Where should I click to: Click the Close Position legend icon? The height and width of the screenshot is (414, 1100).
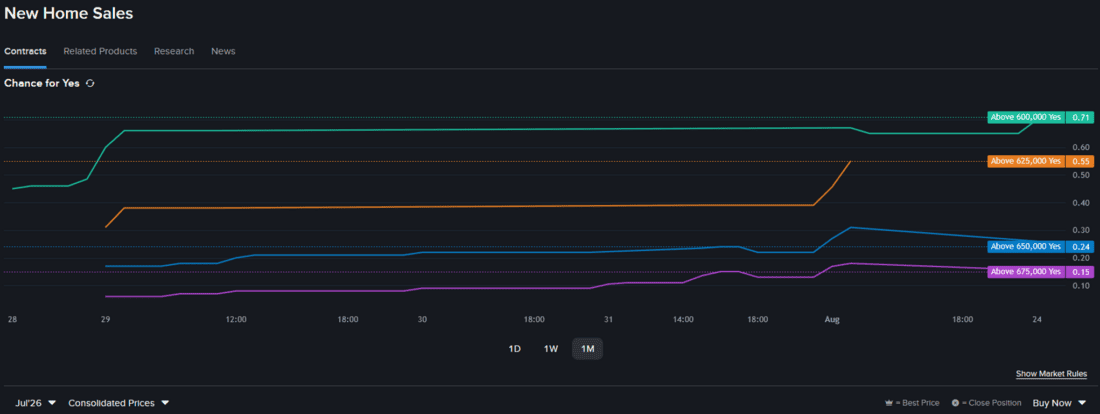pyautogui.click(x=955, y=403)
